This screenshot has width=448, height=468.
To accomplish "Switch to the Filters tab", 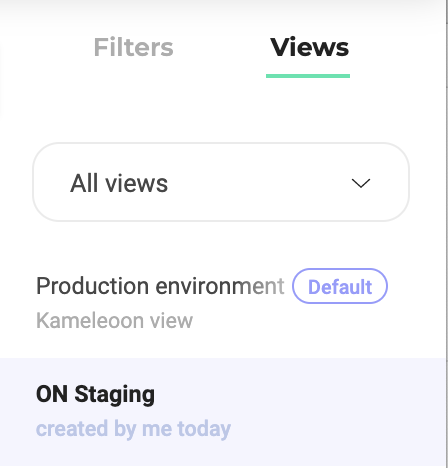I will [x=133, y=47].
